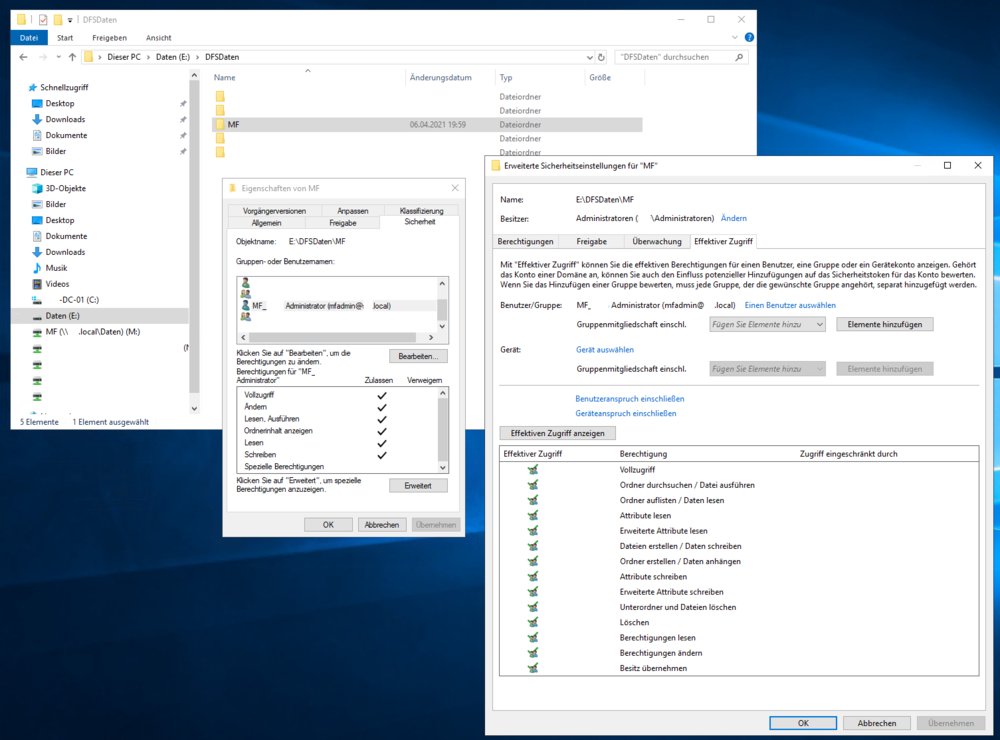Open the 'Fügen Sie Elemente hinzu' dropdown
This screenshot has width=1000, height=740.
[x=766, y=324]
